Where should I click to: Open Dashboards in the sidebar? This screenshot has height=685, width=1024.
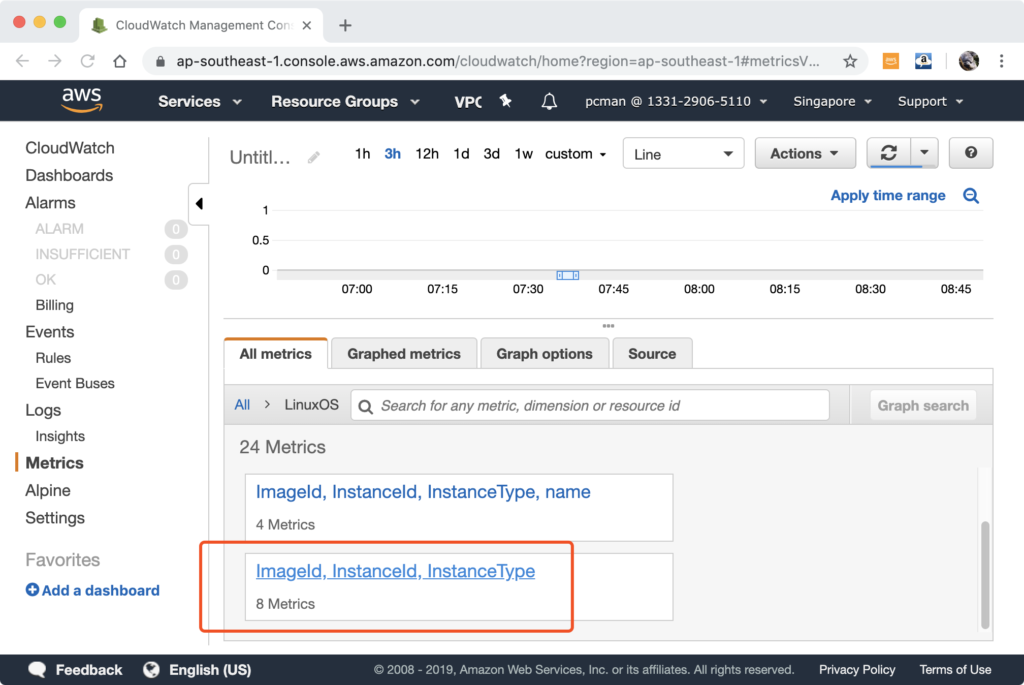pos(69,175)
